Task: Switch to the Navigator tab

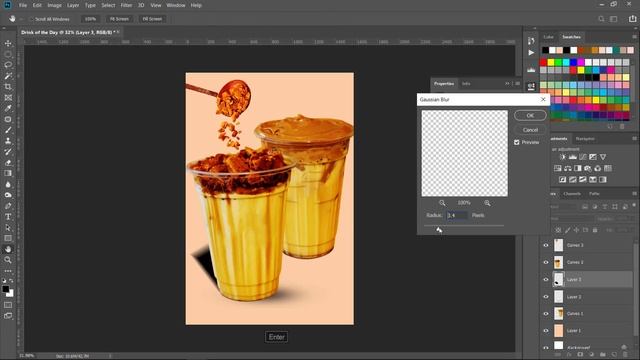Action: click(585, 139)
